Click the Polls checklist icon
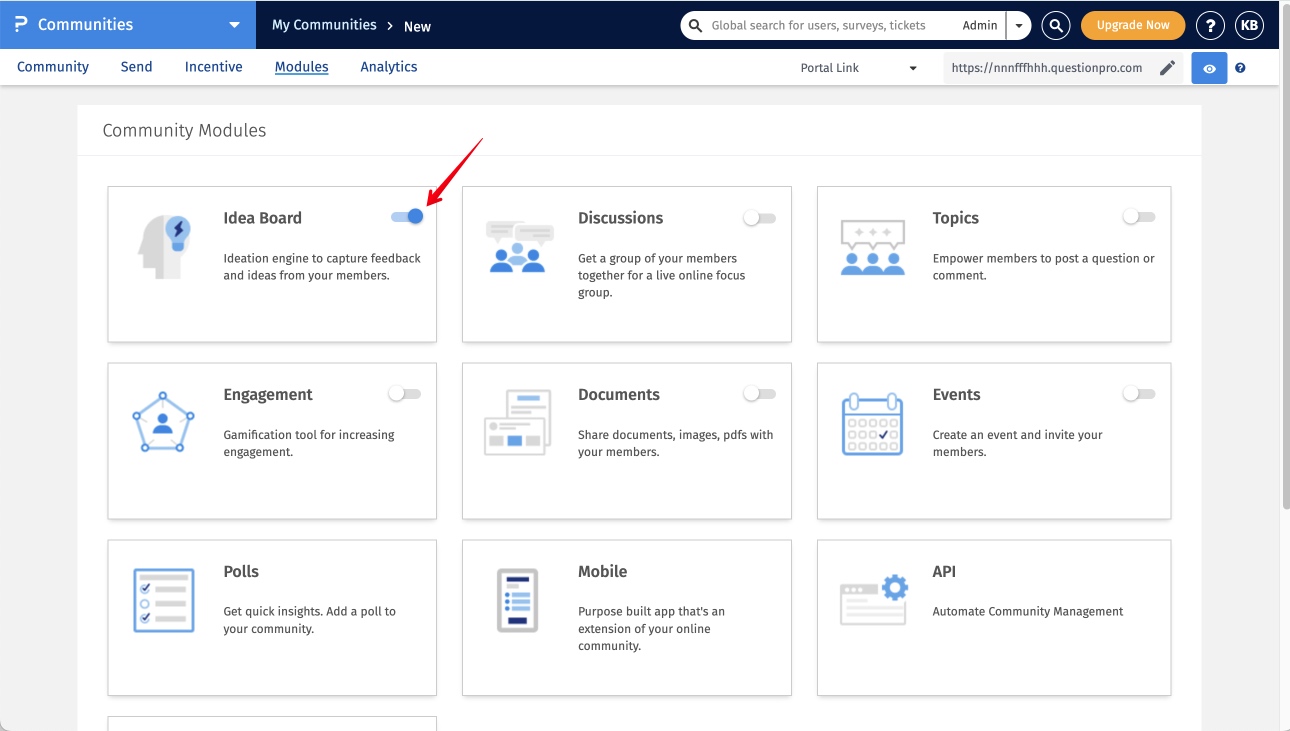This screenshot has height=731, width=1290. 164,600
